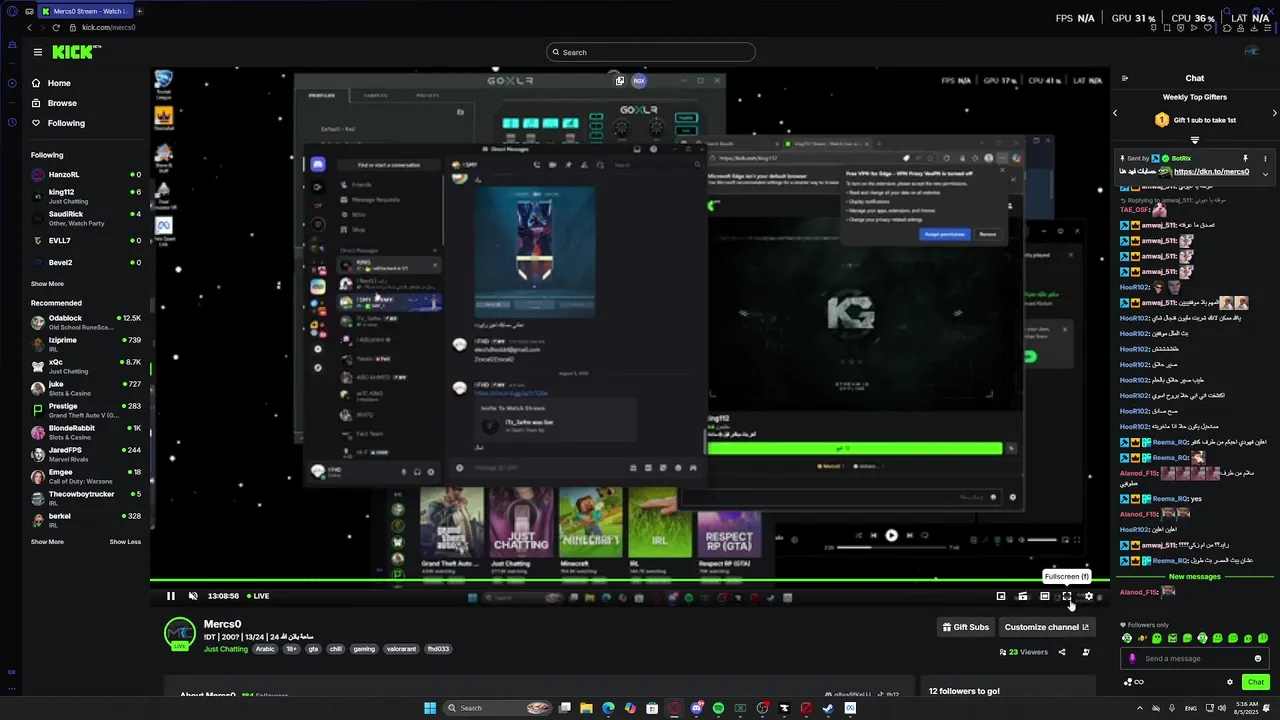Open Thecowboytrucker recommended channel
1280x720 pixels.
[86, 498]
